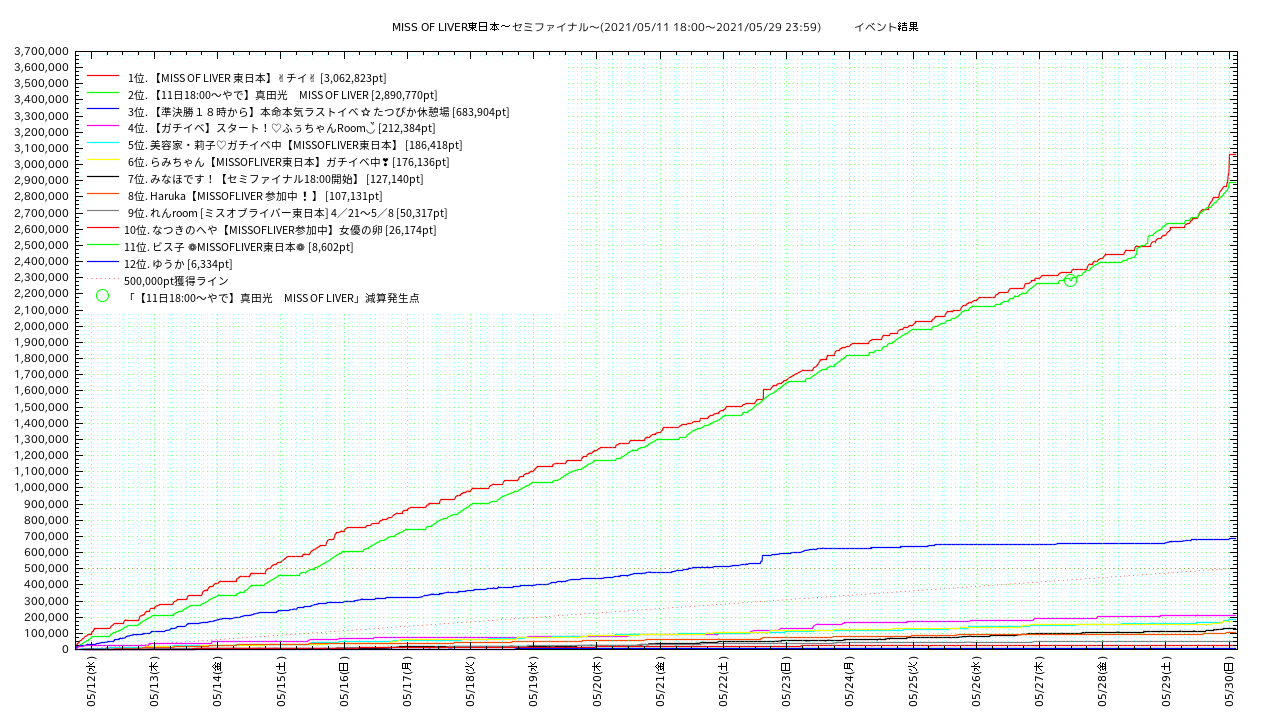The width and height of the screenshot is (1280, 720).
Task: Click the x-axis date '05/25(火)'
Action: (913, 682)
